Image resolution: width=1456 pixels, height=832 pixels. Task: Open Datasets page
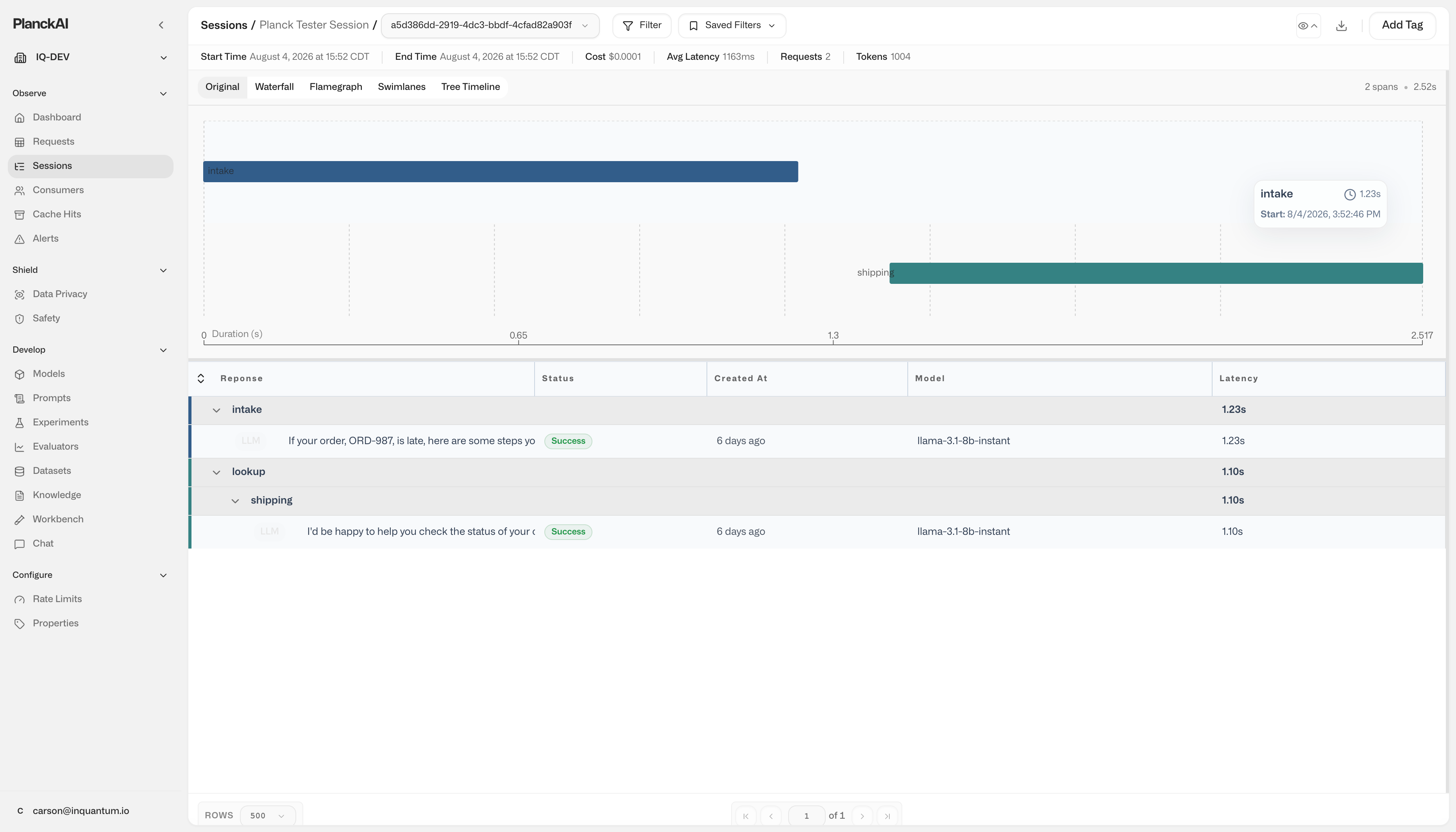coord(91,471)
